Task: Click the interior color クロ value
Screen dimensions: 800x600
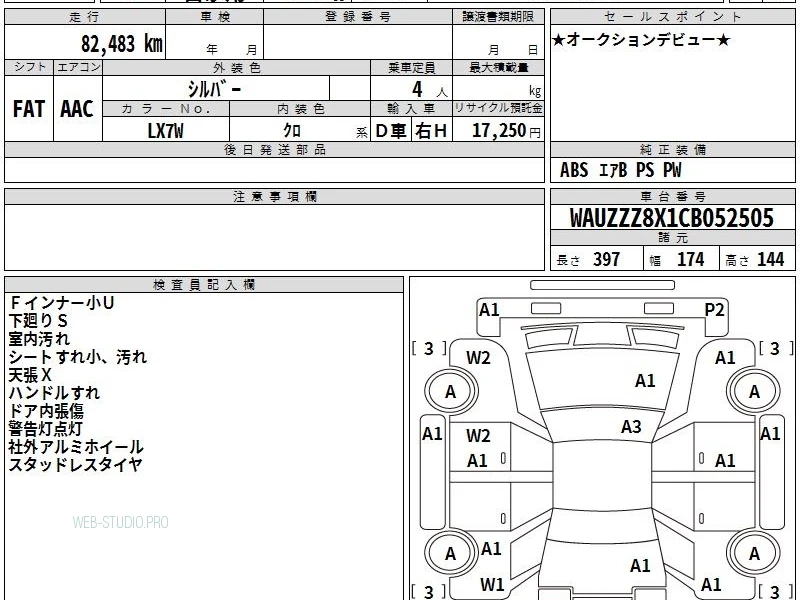Action: 292,131
